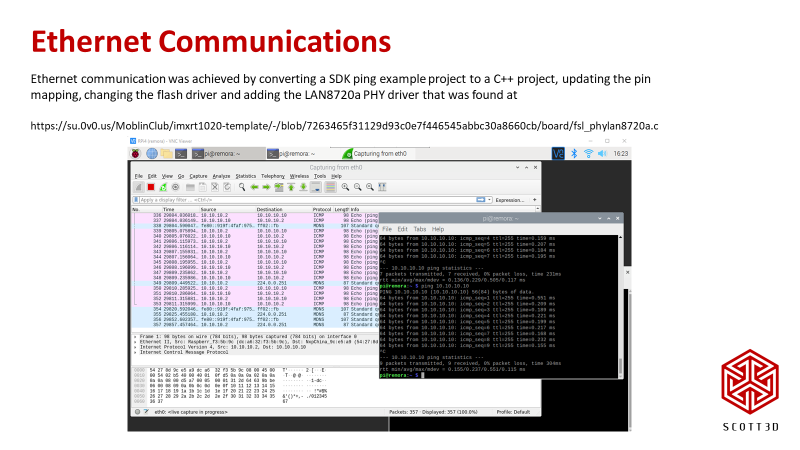Toggle auto-scroll during live capture
The image size is (800, 450).
[x=316, y=187]
